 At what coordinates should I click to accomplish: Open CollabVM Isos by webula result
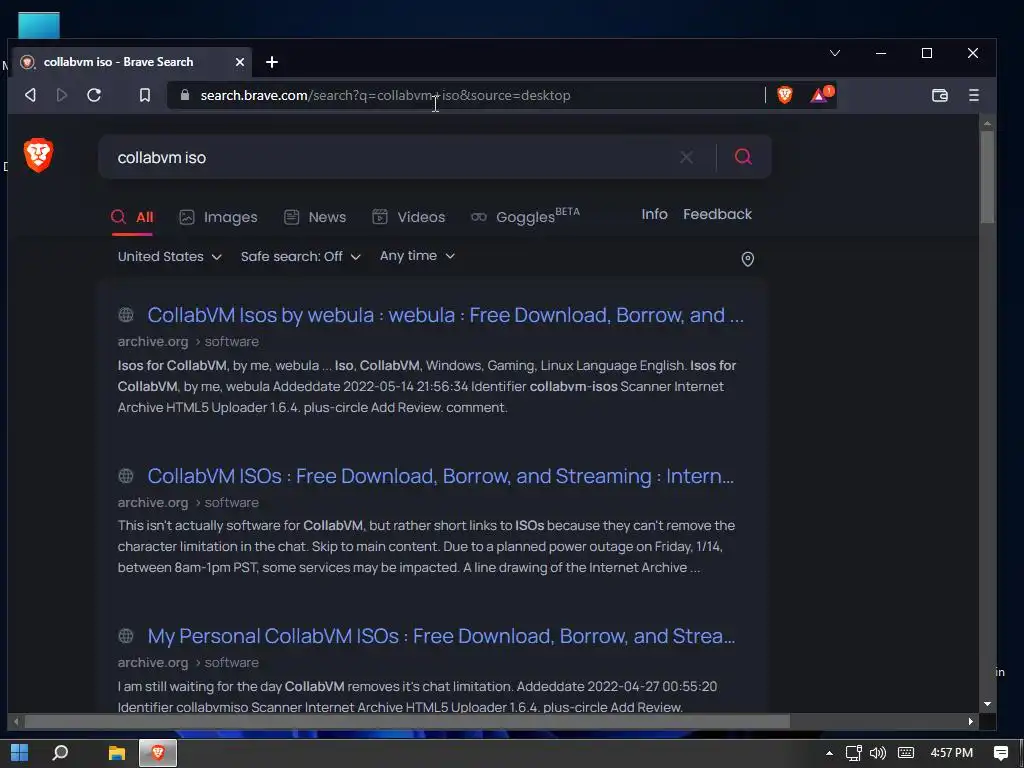pyautogui.click(x=445, y=315)
